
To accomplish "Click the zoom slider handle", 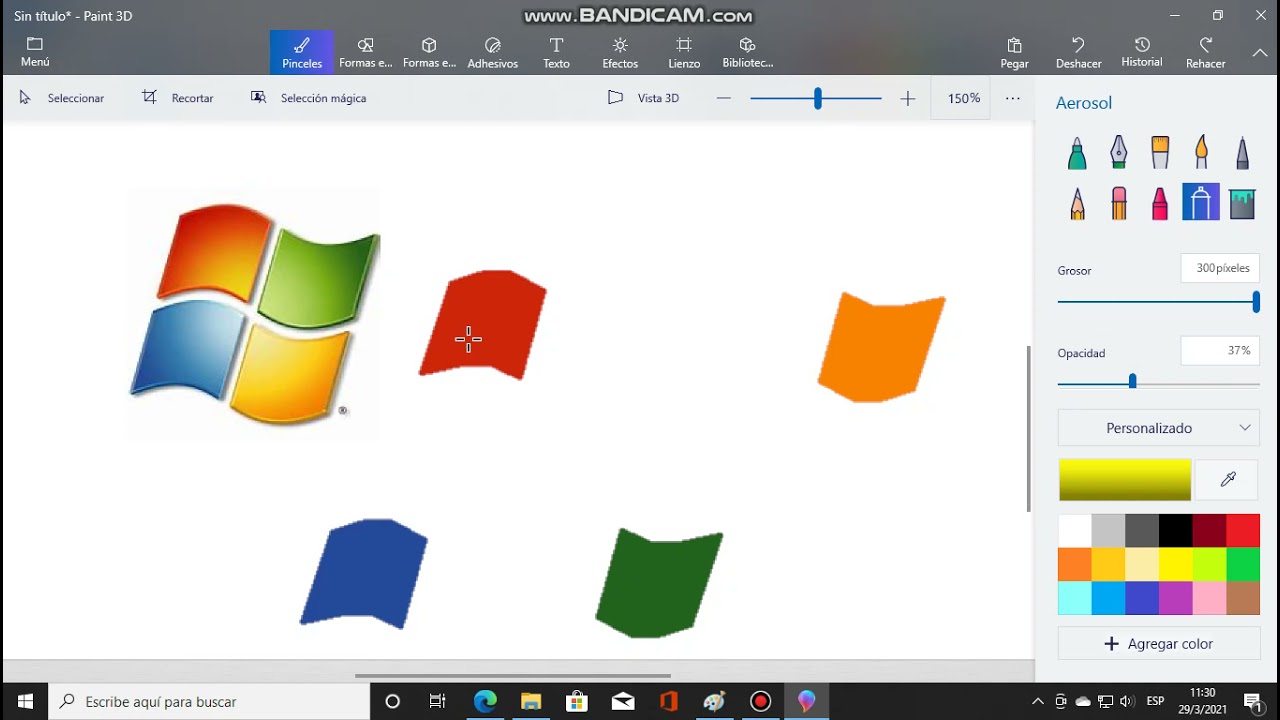I will click(818, 98).
